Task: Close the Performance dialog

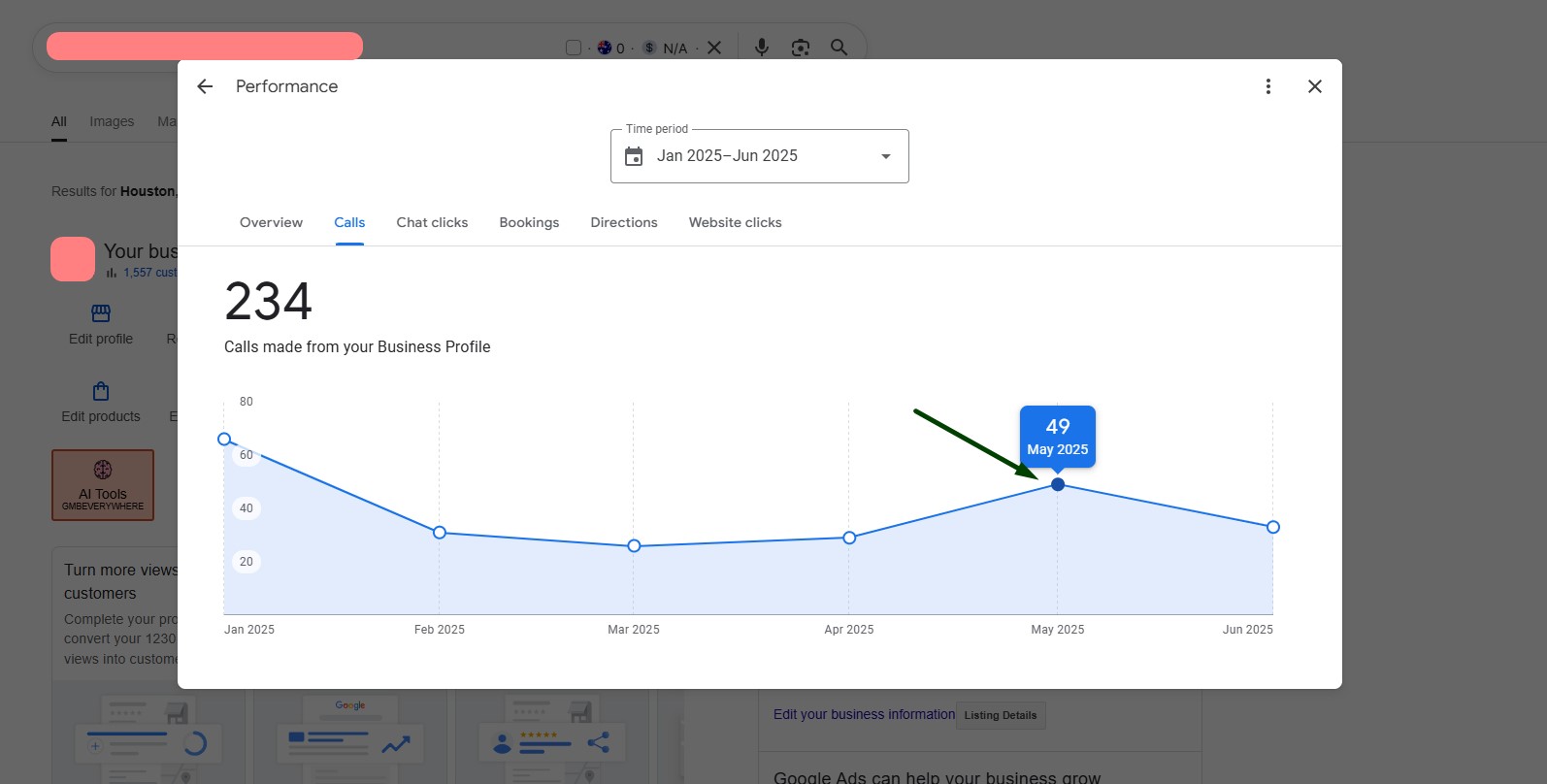Action: tap(1315, 86)
